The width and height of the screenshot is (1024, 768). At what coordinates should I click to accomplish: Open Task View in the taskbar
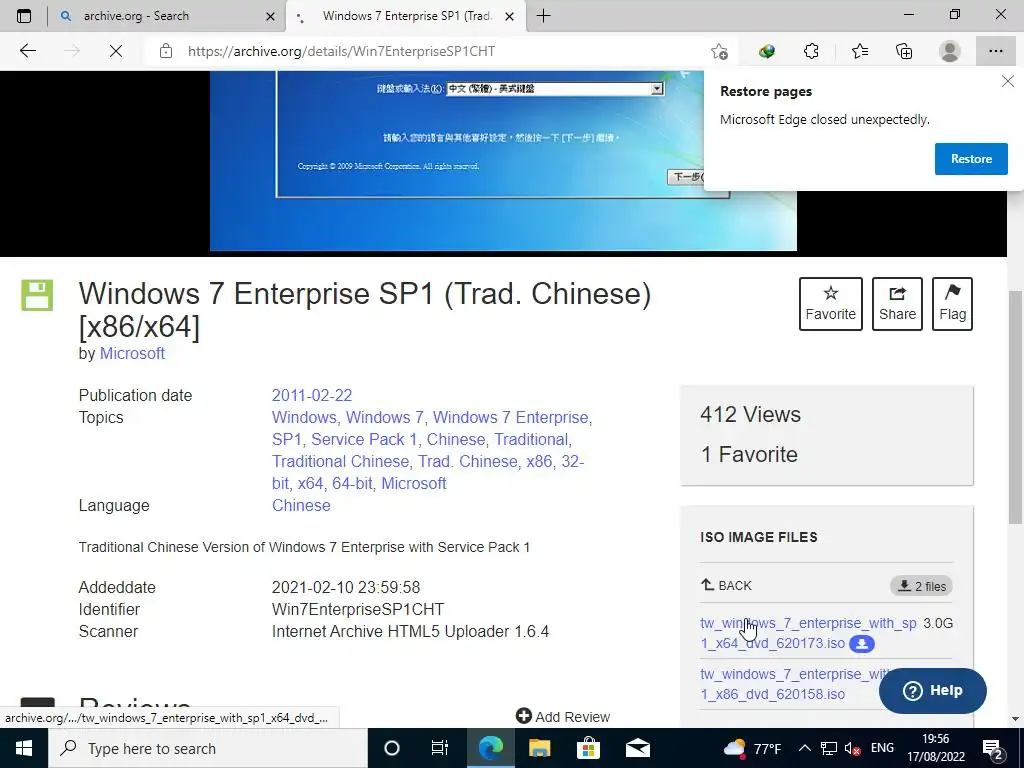[440, 748]
